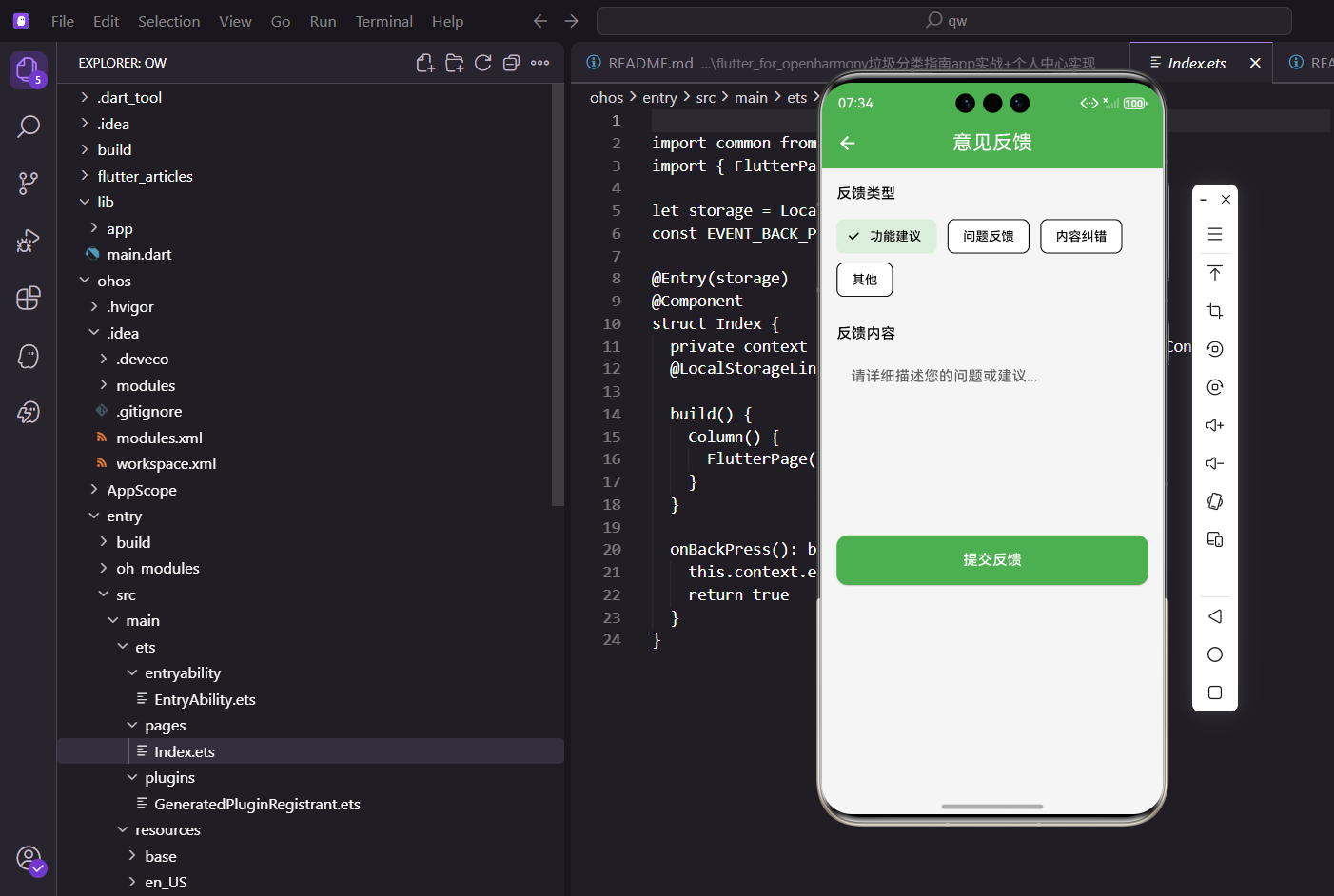Image resolution: width=1334 pixels, height=896 pixels.
Task: Click 'entry' in the breadcrumb path
Action: (659, 97)
